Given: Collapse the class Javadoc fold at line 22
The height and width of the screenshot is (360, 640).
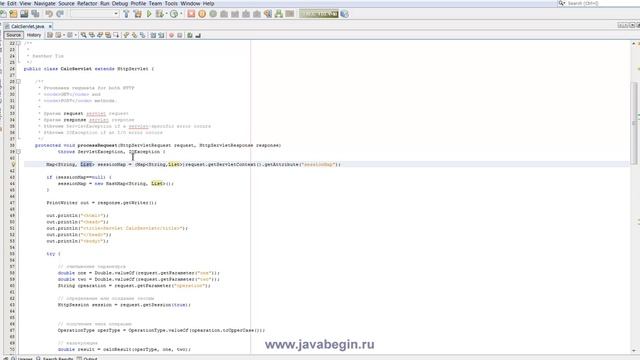Looking at the screenshot, I should click(18, 43).
